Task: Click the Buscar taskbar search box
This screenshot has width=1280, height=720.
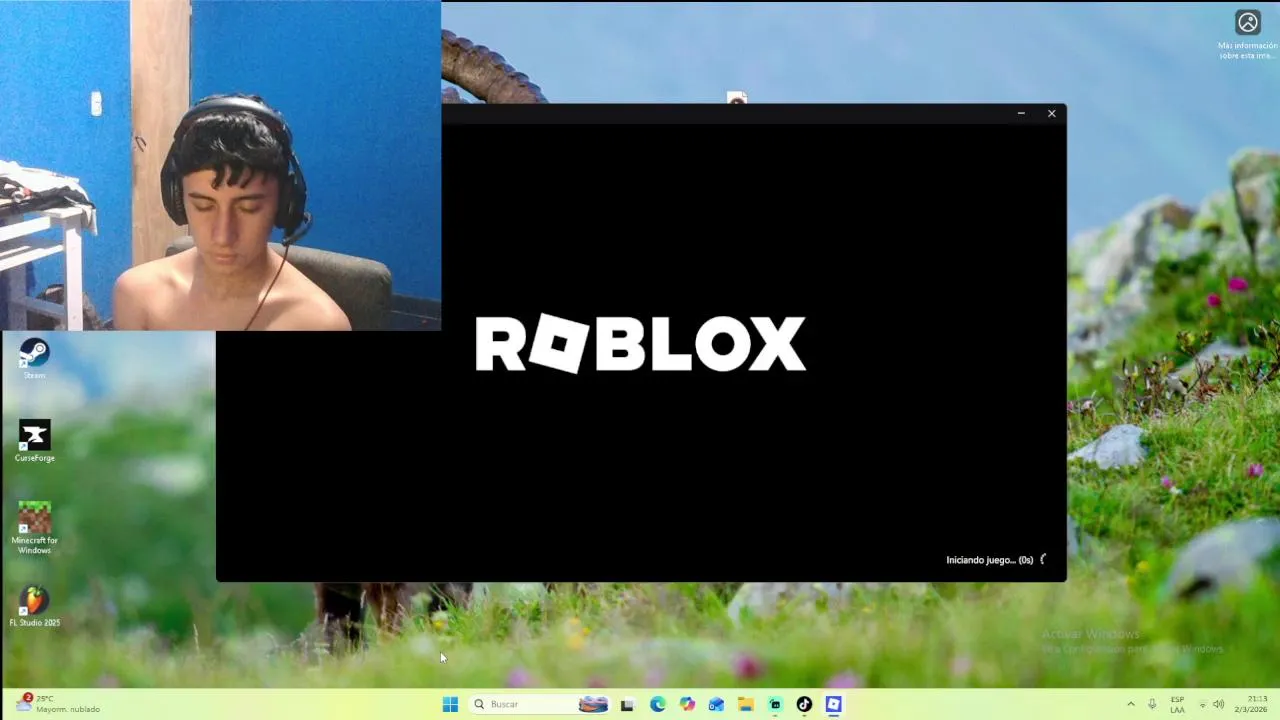Action: pos(540,704)
